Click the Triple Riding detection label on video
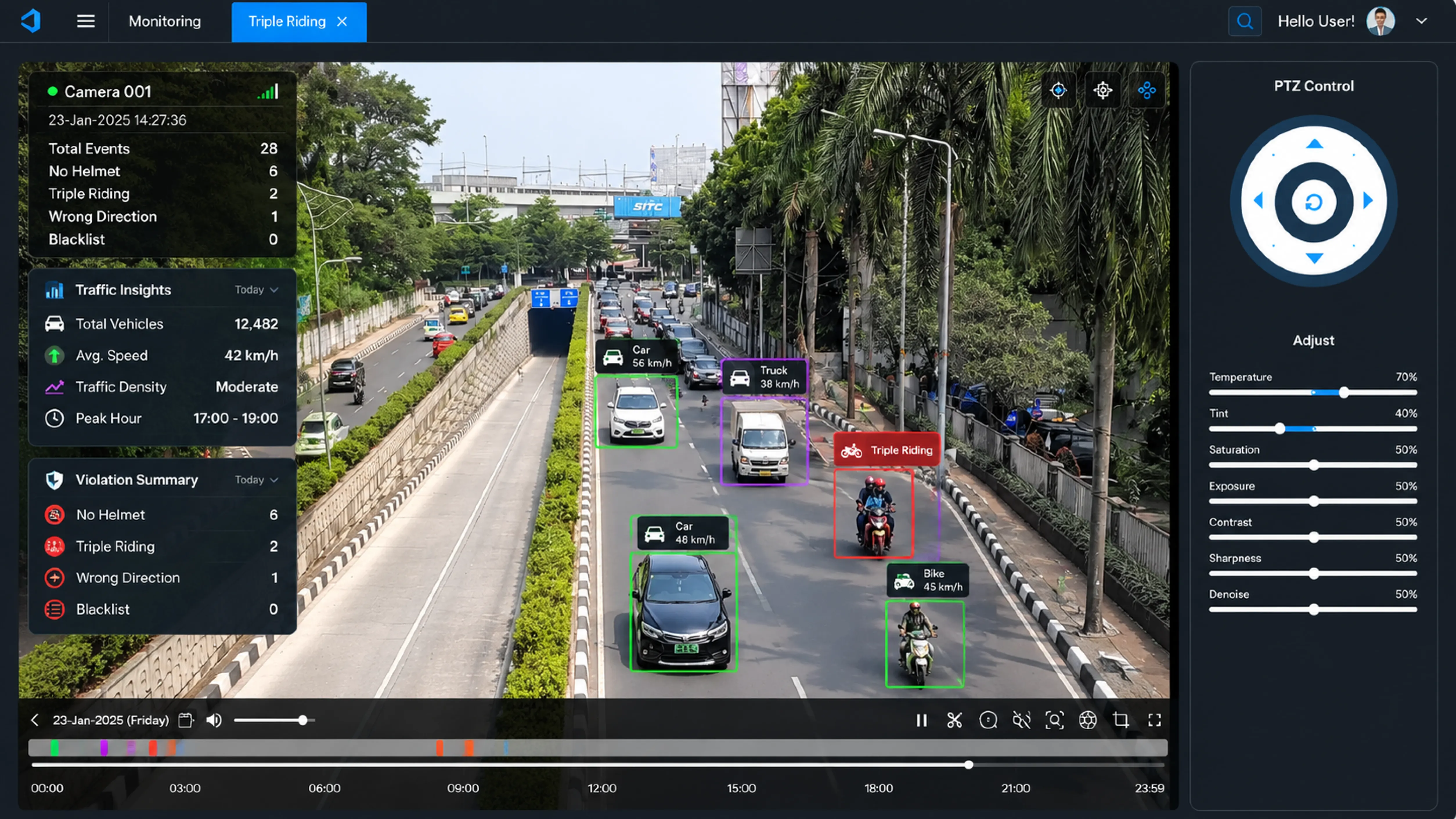 pos(887,450)
